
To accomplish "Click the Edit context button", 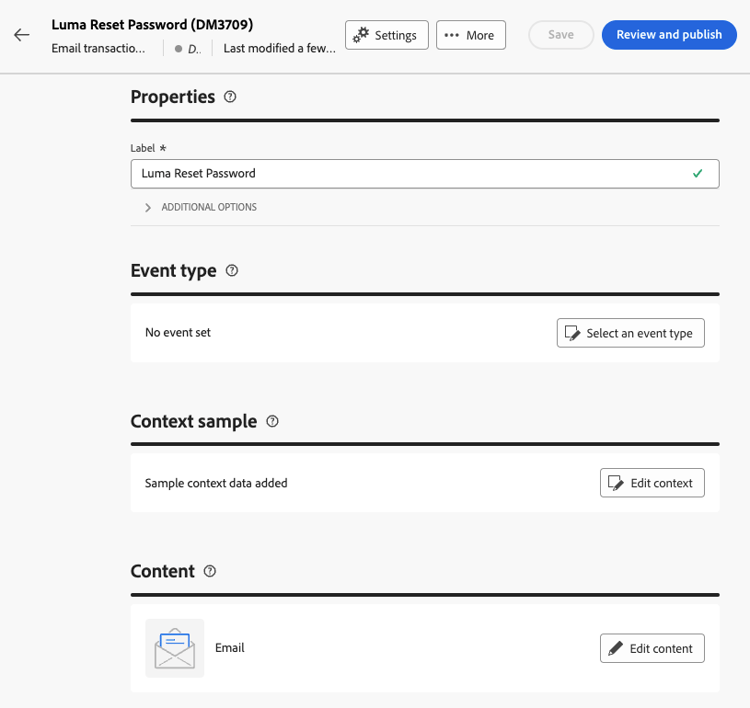I will click(652, 483).
